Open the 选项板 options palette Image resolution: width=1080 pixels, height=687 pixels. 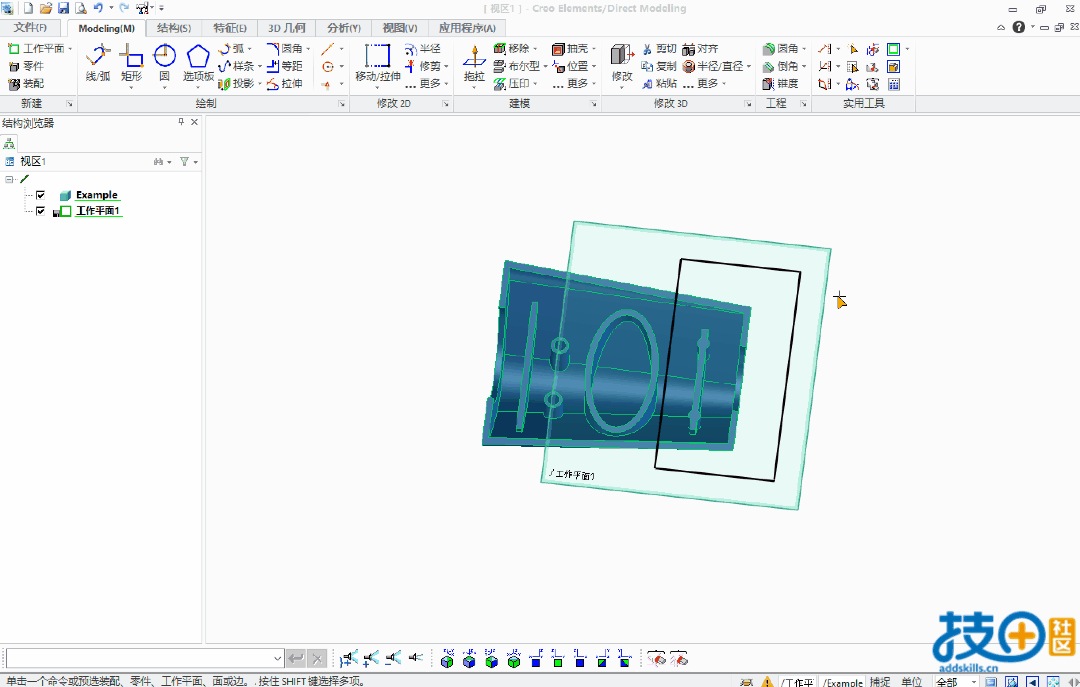tap(198, 64)
